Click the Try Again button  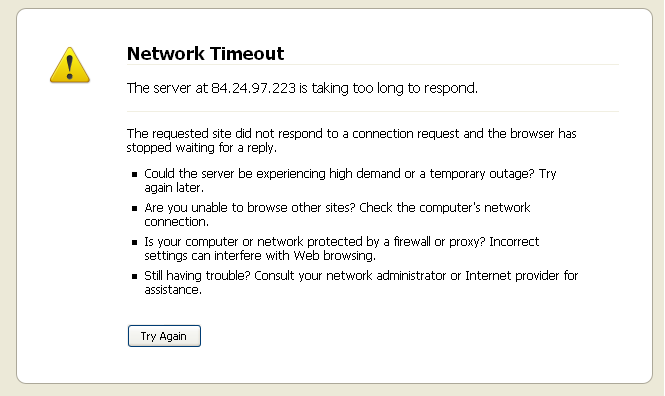pyautogui.click(x=164, y=336)
